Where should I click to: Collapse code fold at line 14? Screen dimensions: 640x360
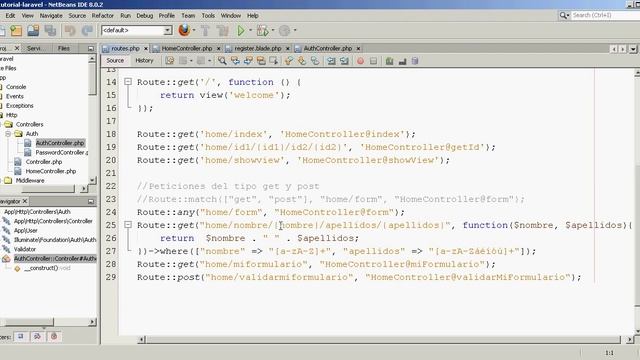click(128, 82)
